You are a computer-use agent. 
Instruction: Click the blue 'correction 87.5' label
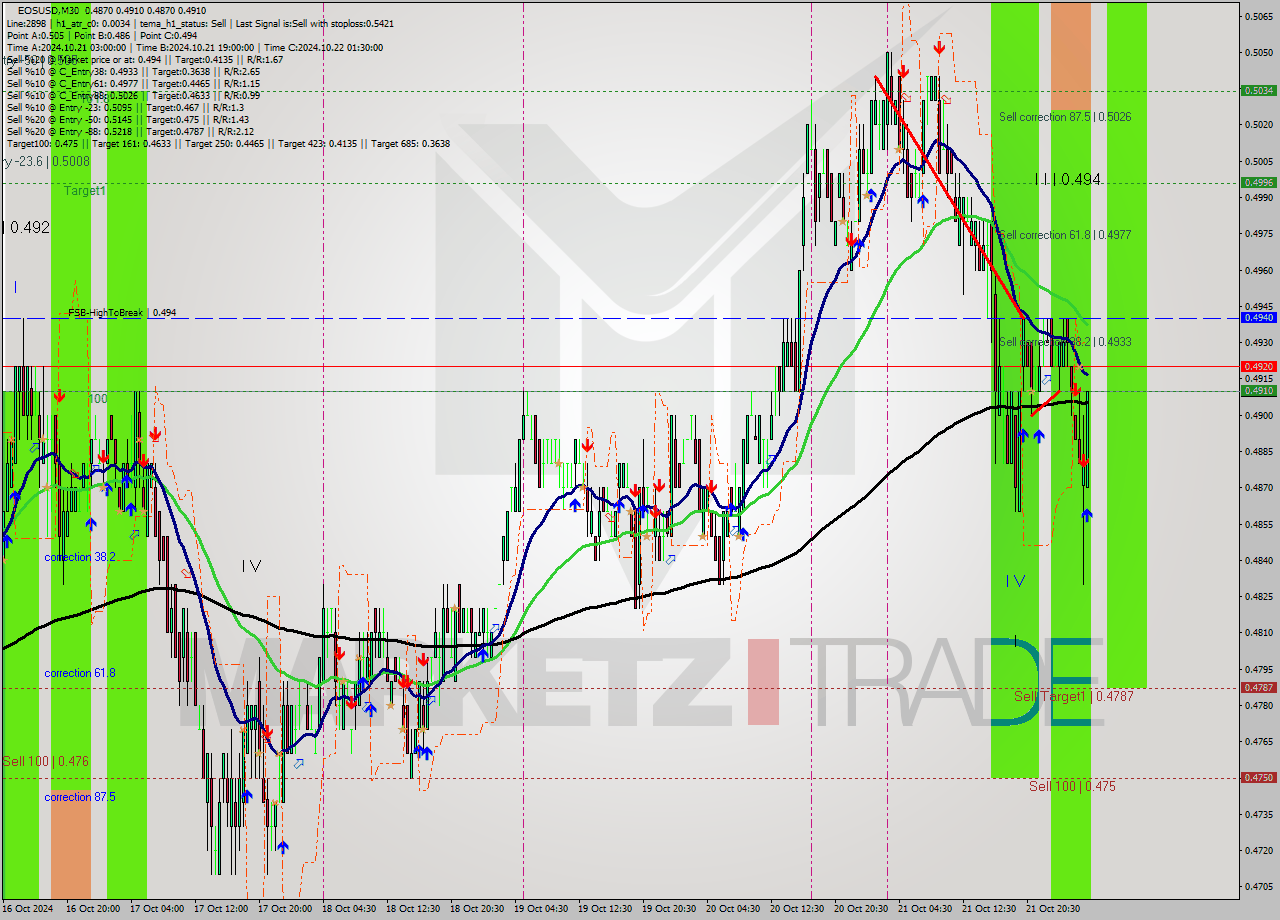[x=80, y=797]
